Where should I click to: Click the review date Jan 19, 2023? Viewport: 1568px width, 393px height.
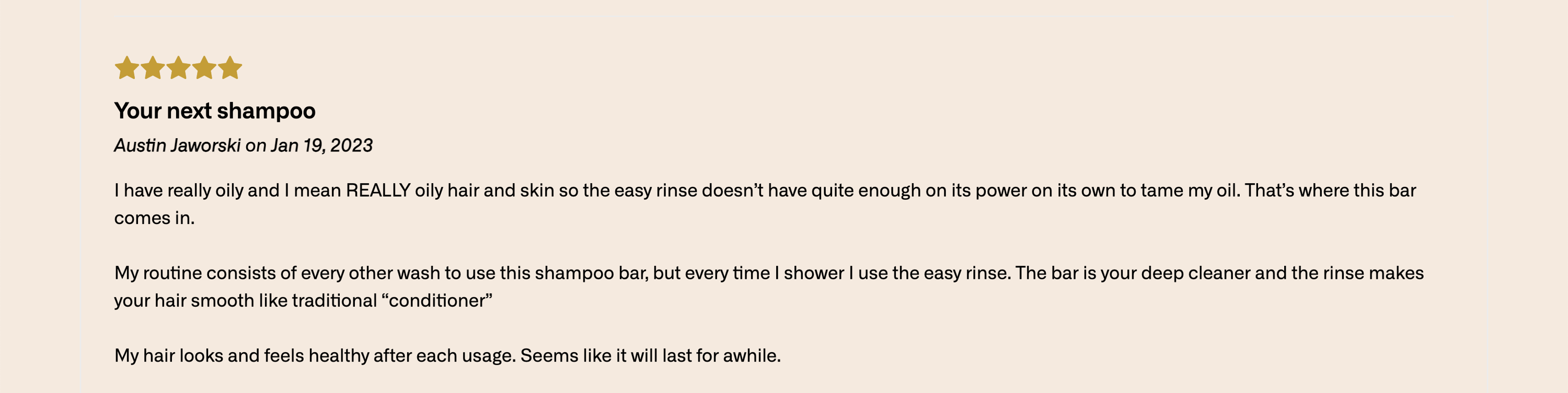tap(322, 145)
